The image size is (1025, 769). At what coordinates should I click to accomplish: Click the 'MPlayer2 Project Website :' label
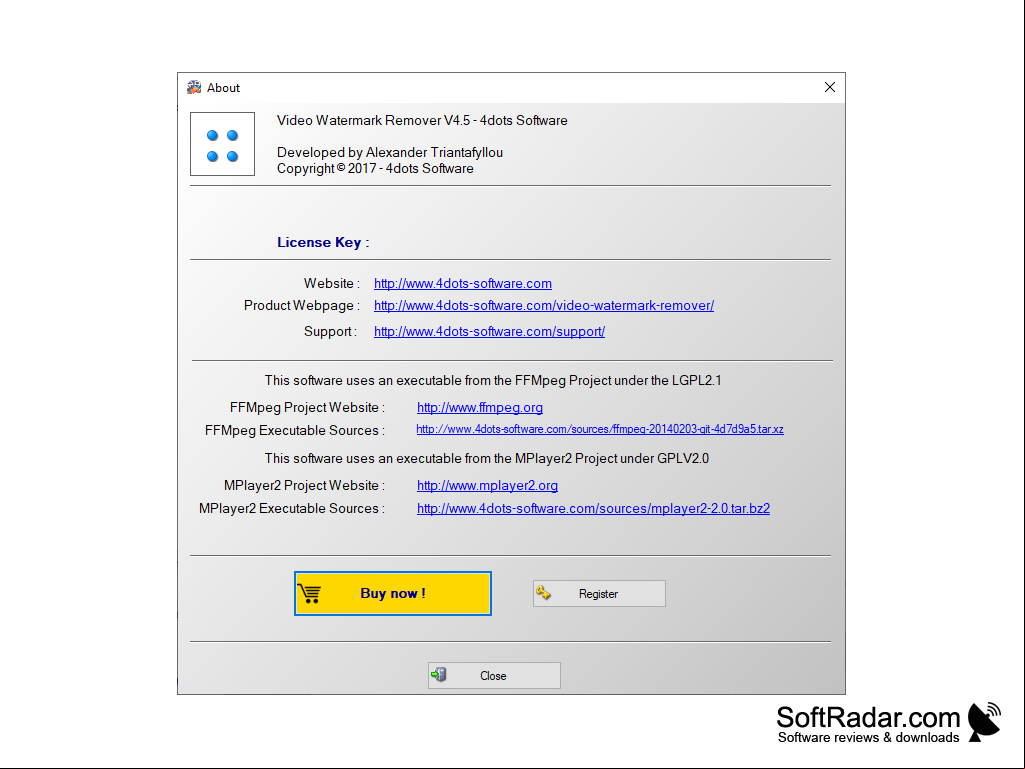[304, 486]
